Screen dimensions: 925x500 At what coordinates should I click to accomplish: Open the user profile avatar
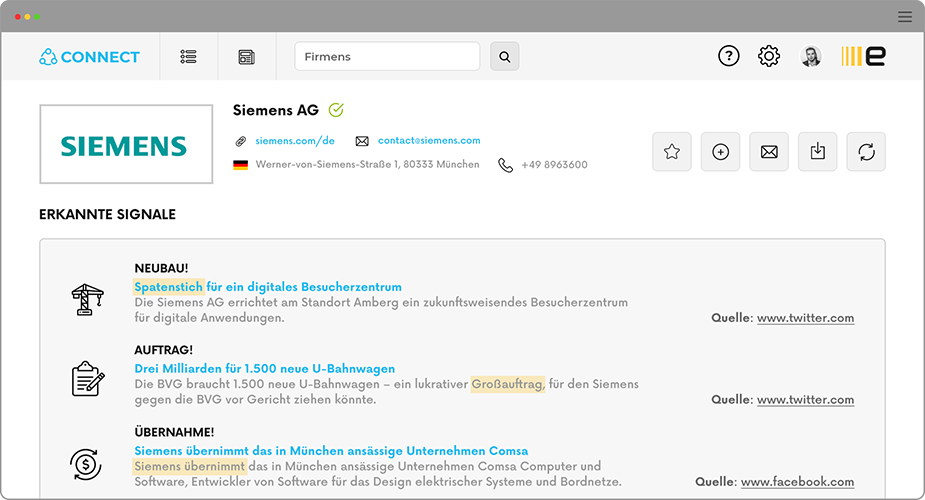coord(811,56)
